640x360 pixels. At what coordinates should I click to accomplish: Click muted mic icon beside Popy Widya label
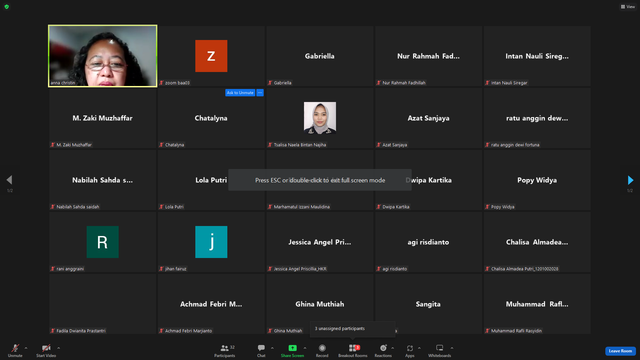(487, 207)
